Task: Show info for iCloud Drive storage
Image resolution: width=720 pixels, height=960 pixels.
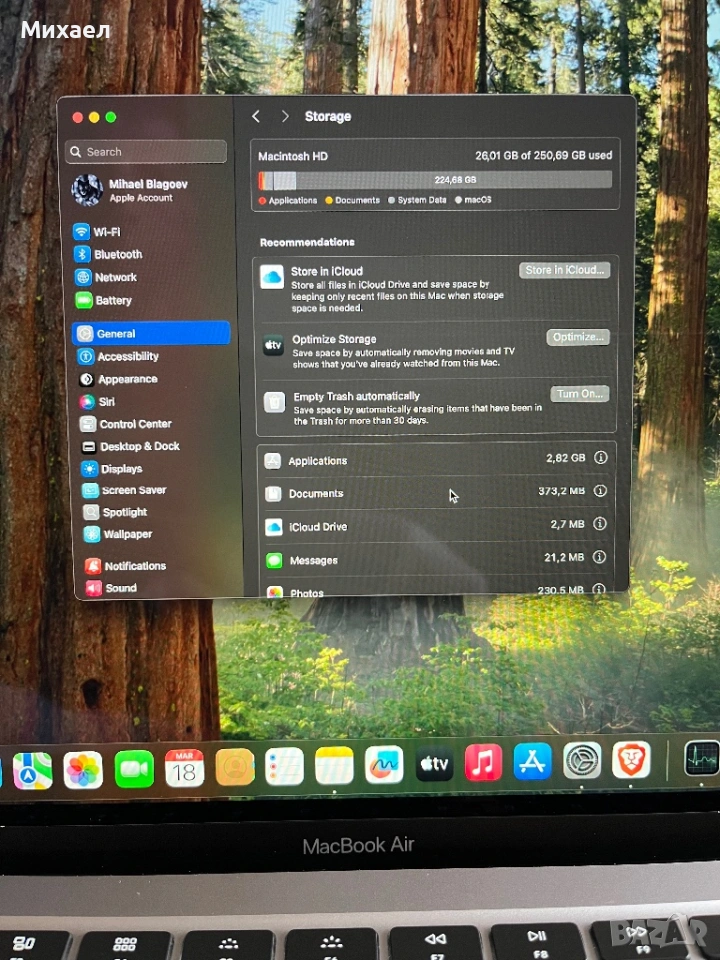Action: (600, 523)
